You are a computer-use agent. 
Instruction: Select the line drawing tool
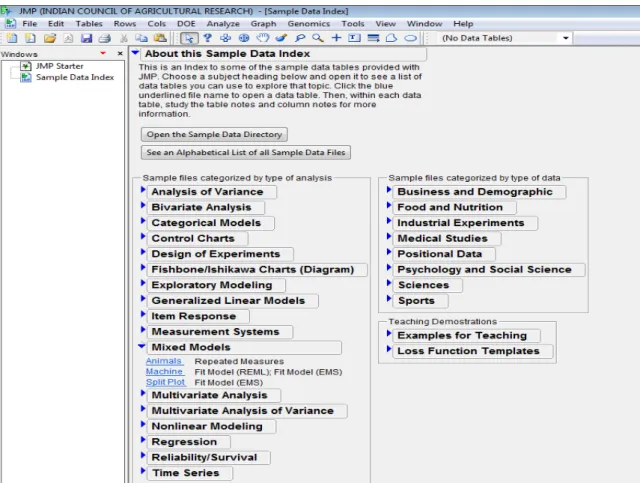pyautogui.click(x=373, y=38)
